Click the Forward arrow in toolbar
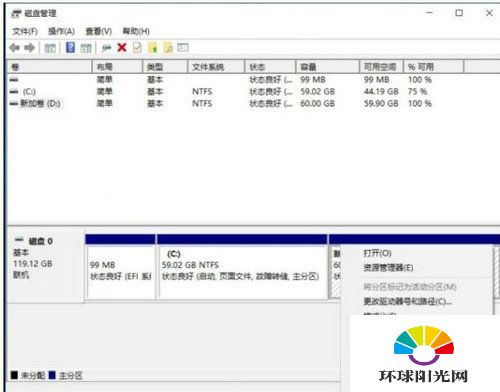The width and height of the screenshot is (500, 392). pyautogui.click(x=30, y=48)
